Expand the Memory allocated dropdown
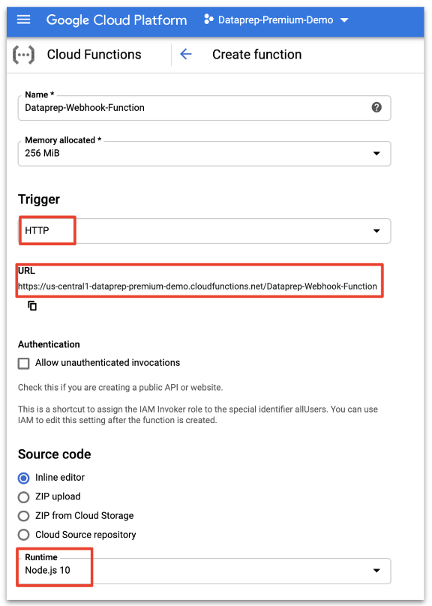The image size is (432, 606). (204, 153)
